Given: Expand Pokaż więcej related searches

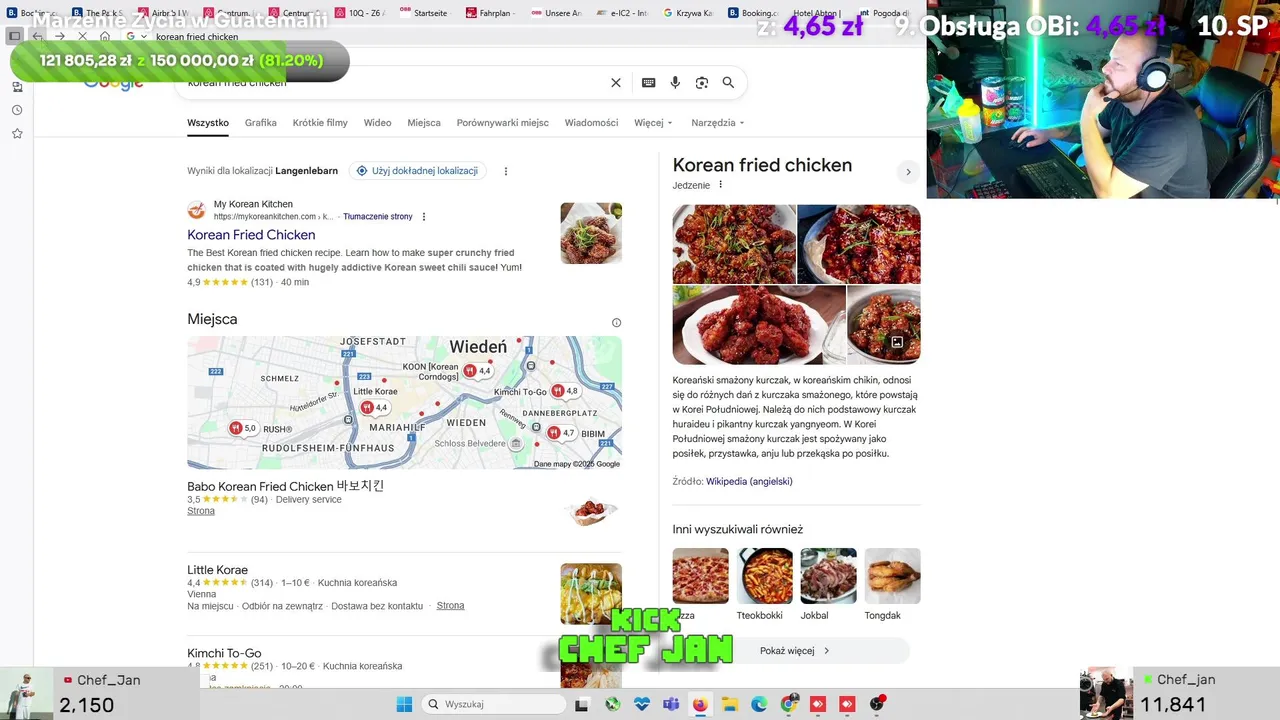Looking at the screenshot, I should pyautogui.click(x=795, y=651).
